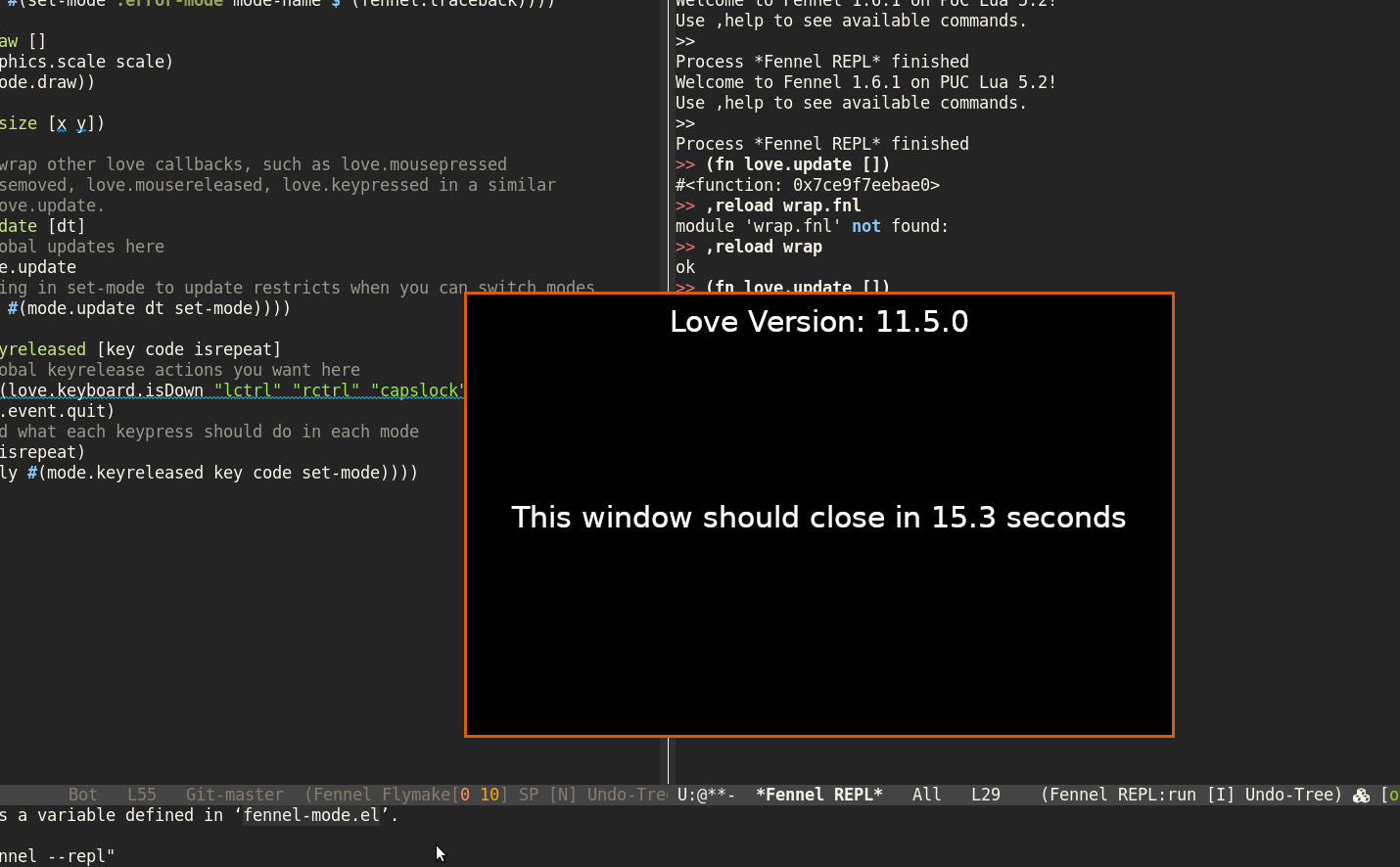Viewport: 1400px width, 867px height.
Task: Click the [I] insert state indicator
Action: coord(1221,795)
